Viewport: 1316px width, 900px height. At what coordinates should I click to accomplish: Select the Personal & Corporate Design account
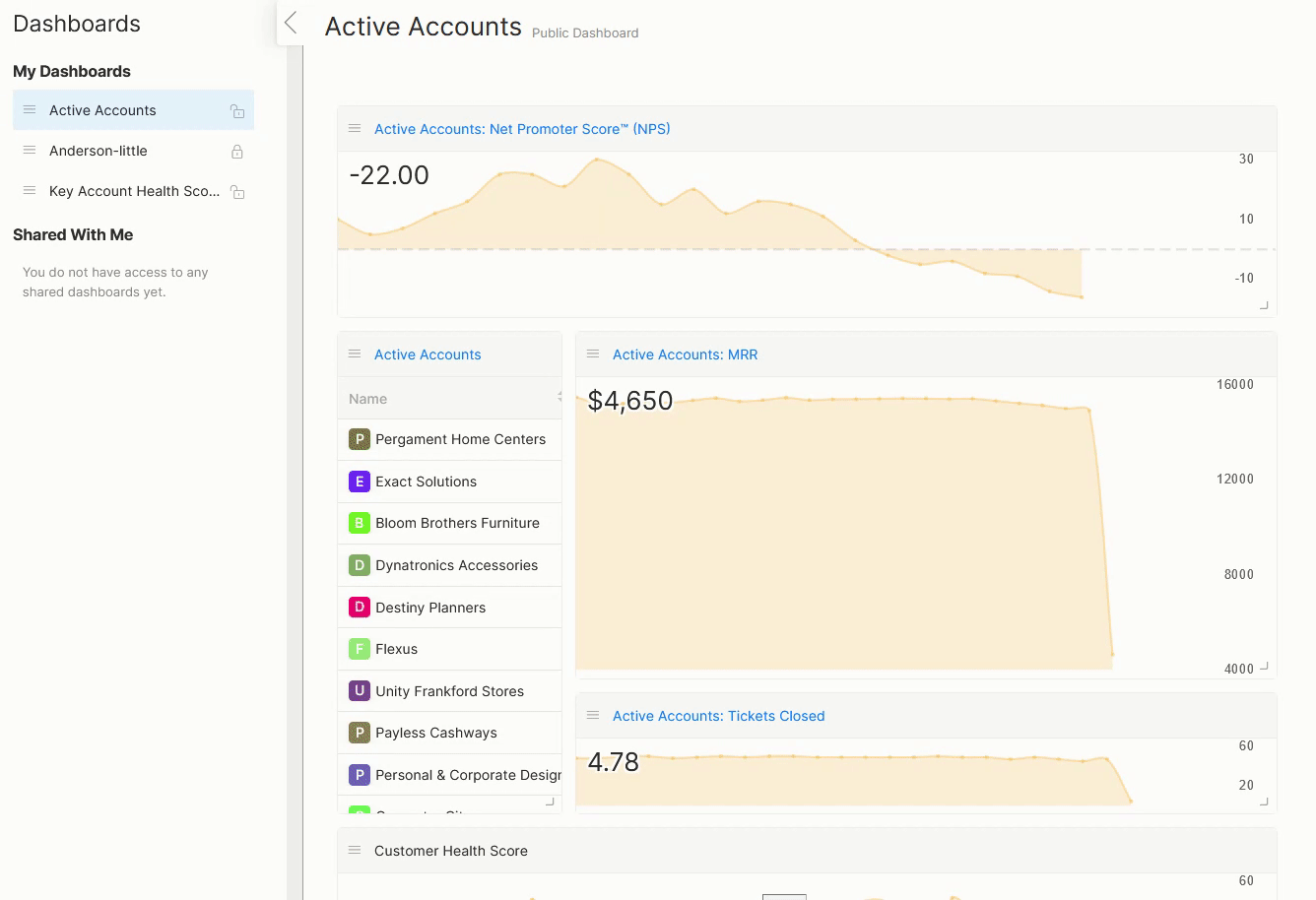tap(468, 775)
